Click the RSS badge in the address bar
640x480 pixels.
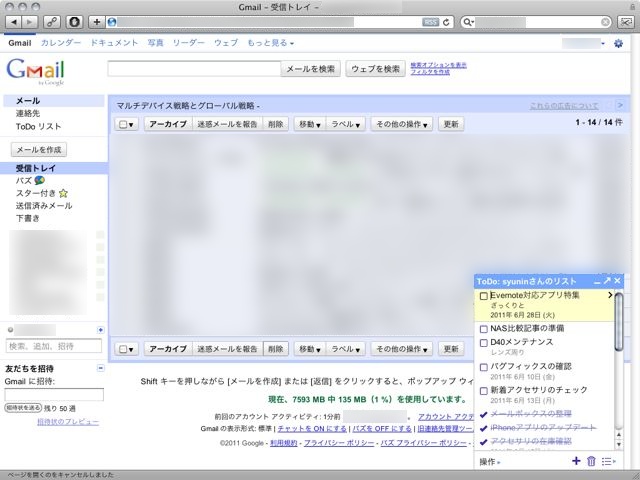tap(430, 22)
